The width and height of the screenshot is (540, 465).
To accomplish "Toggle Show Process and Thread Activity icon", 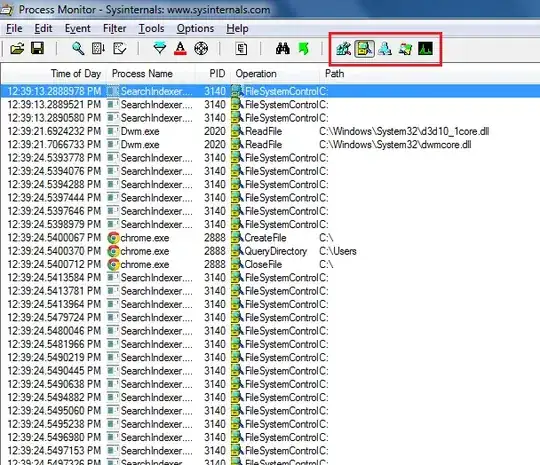I will point(405,49).
